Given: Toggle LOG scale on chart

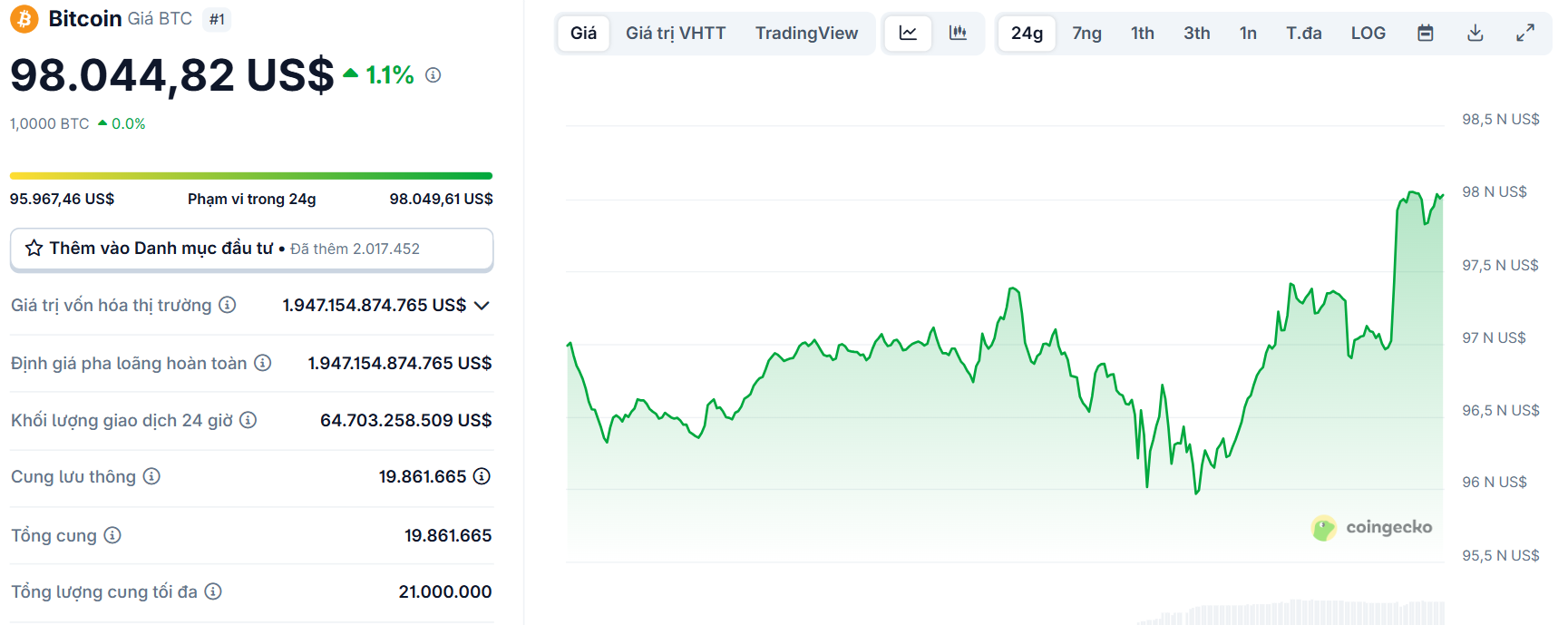Looking at the screenshot, I should point(1368,34).
